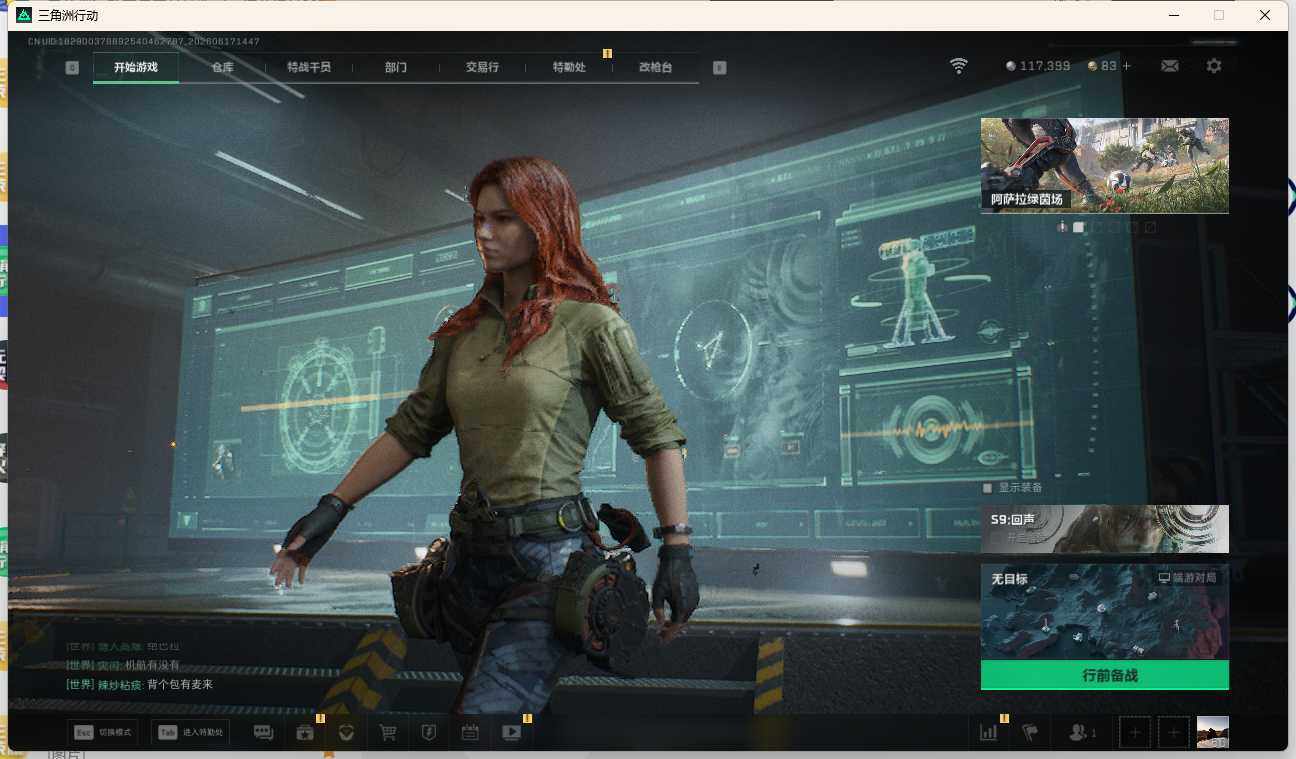
Task: Open the starred gift box icon
Action: point(305,733)
